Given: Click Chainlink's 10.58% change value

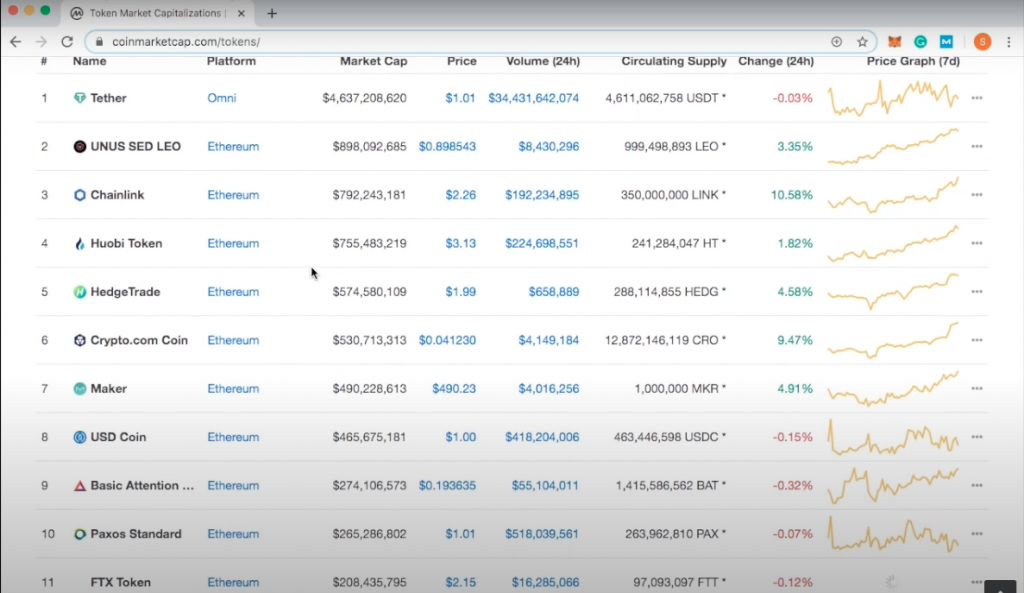Looking at the screenshot, I should (x=792, y=195).
